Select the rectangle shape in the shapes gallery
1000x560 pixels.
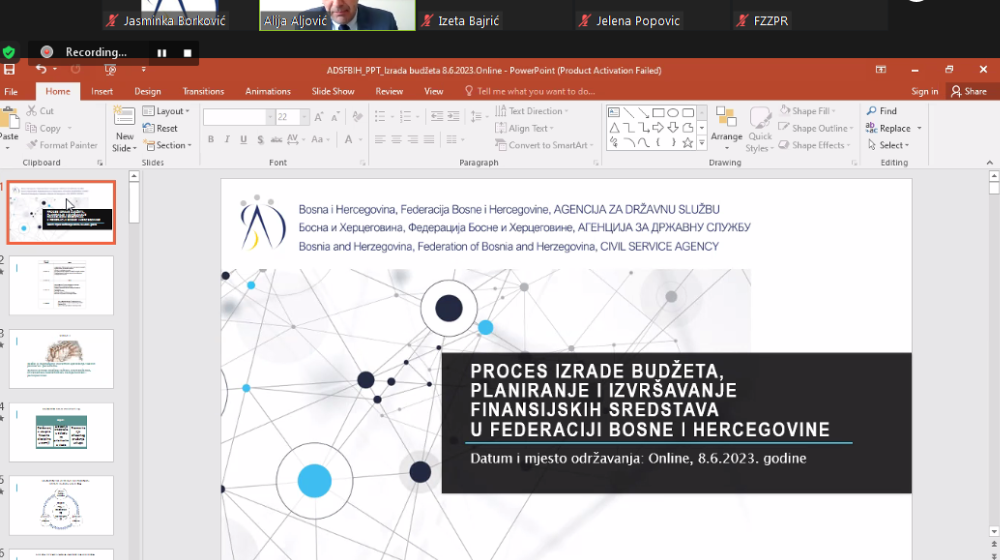[658, 113]
